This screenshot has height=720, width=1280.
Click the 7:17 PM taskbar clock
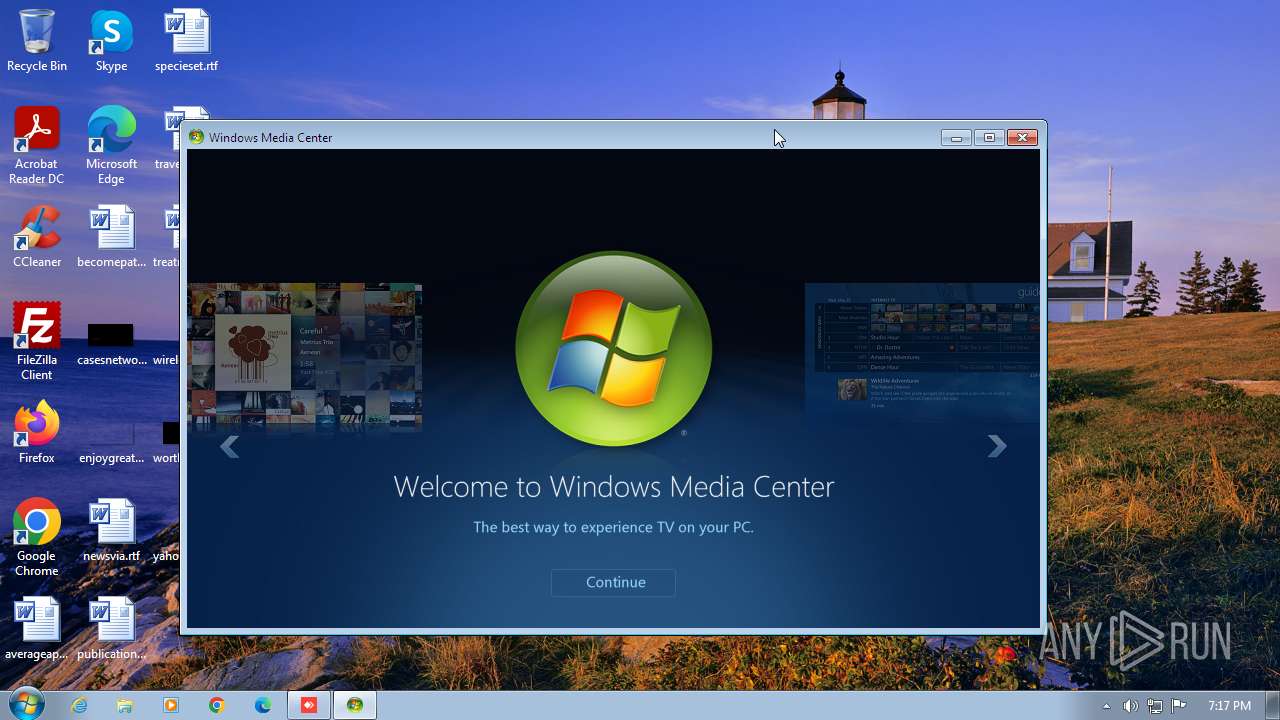pyautogui.click(x=1229, y=706)
